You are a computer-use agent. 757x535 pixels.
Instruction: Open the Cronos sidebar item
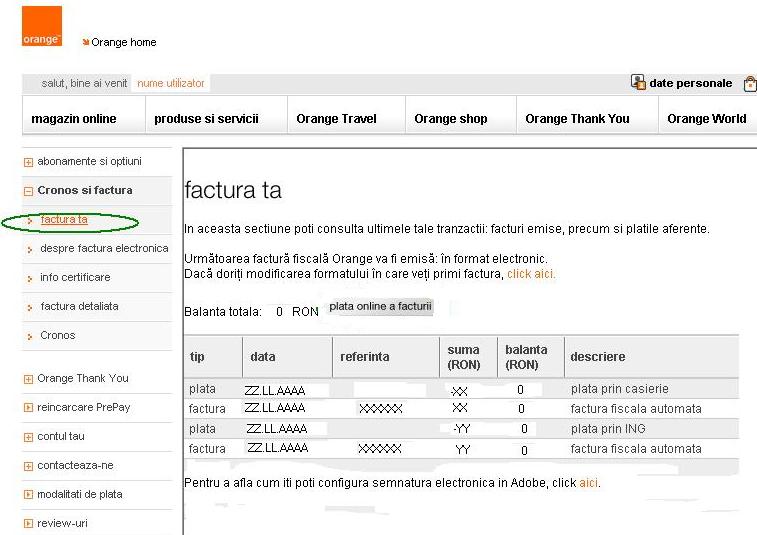coord(57,335)
